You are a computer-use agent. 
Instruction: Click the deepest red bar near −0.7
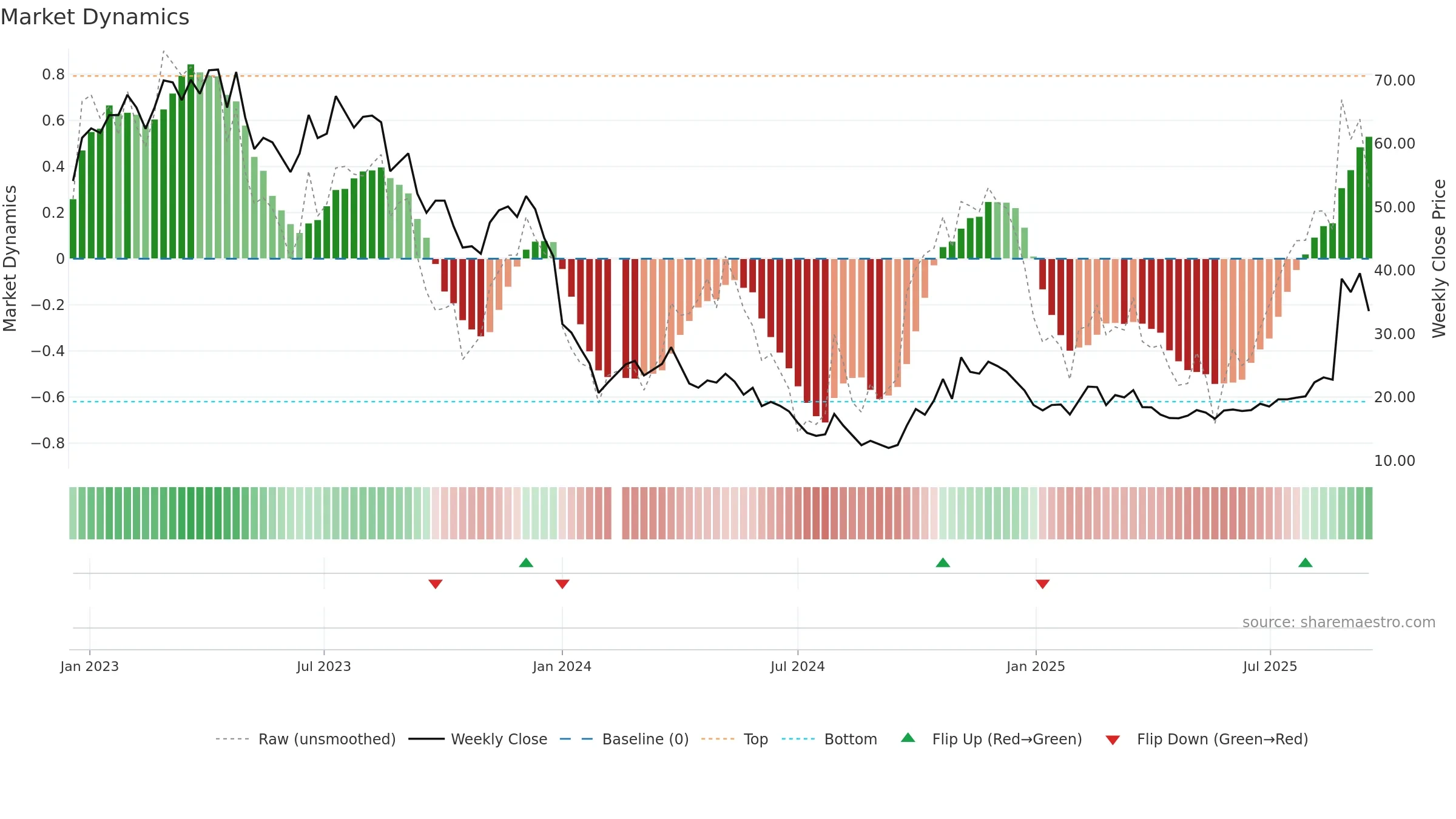click(x=825, y=340)
